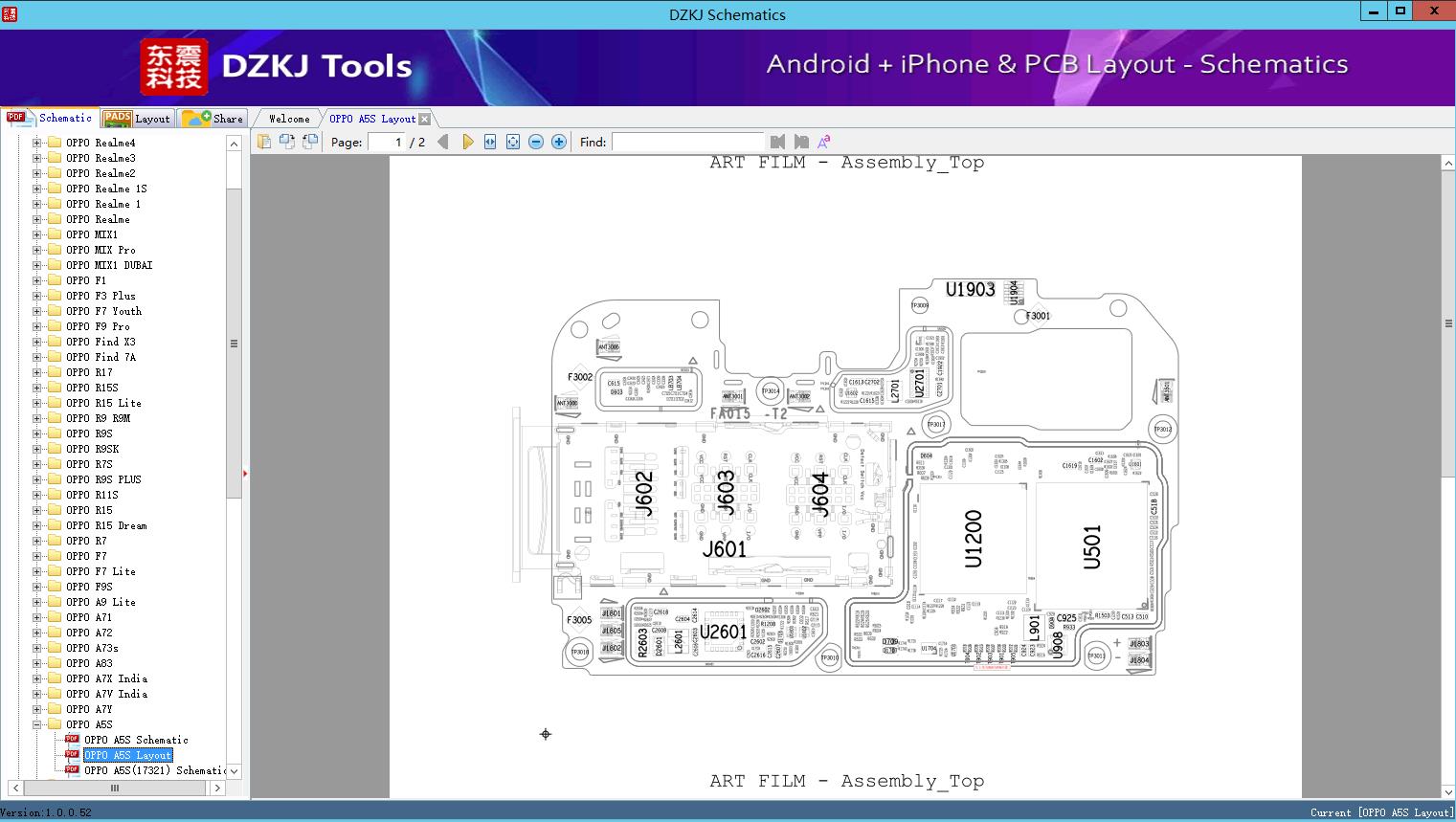Collapse the OPPO A5S folder node

tap(38, 723)
